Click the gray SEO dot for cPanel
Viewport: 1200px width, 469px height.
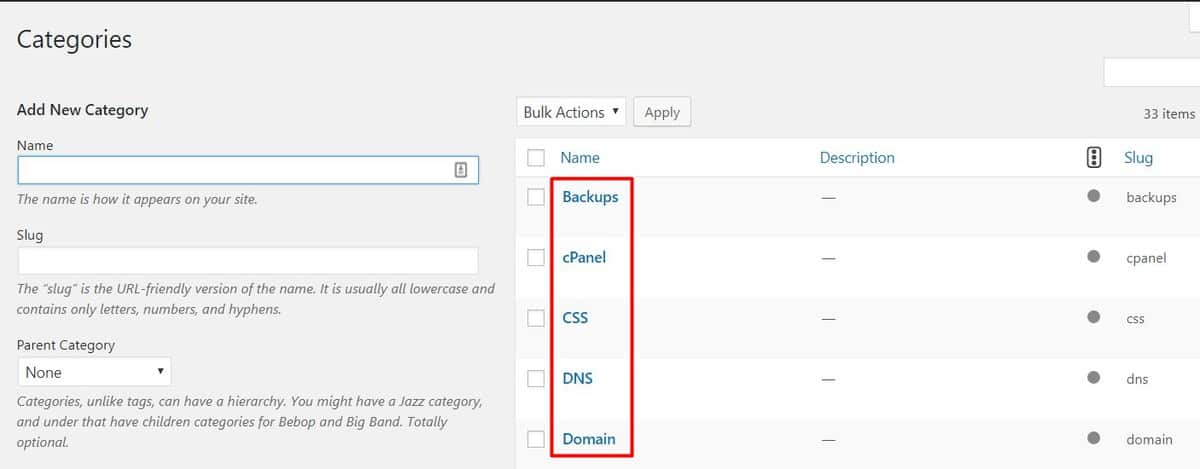1094,256
